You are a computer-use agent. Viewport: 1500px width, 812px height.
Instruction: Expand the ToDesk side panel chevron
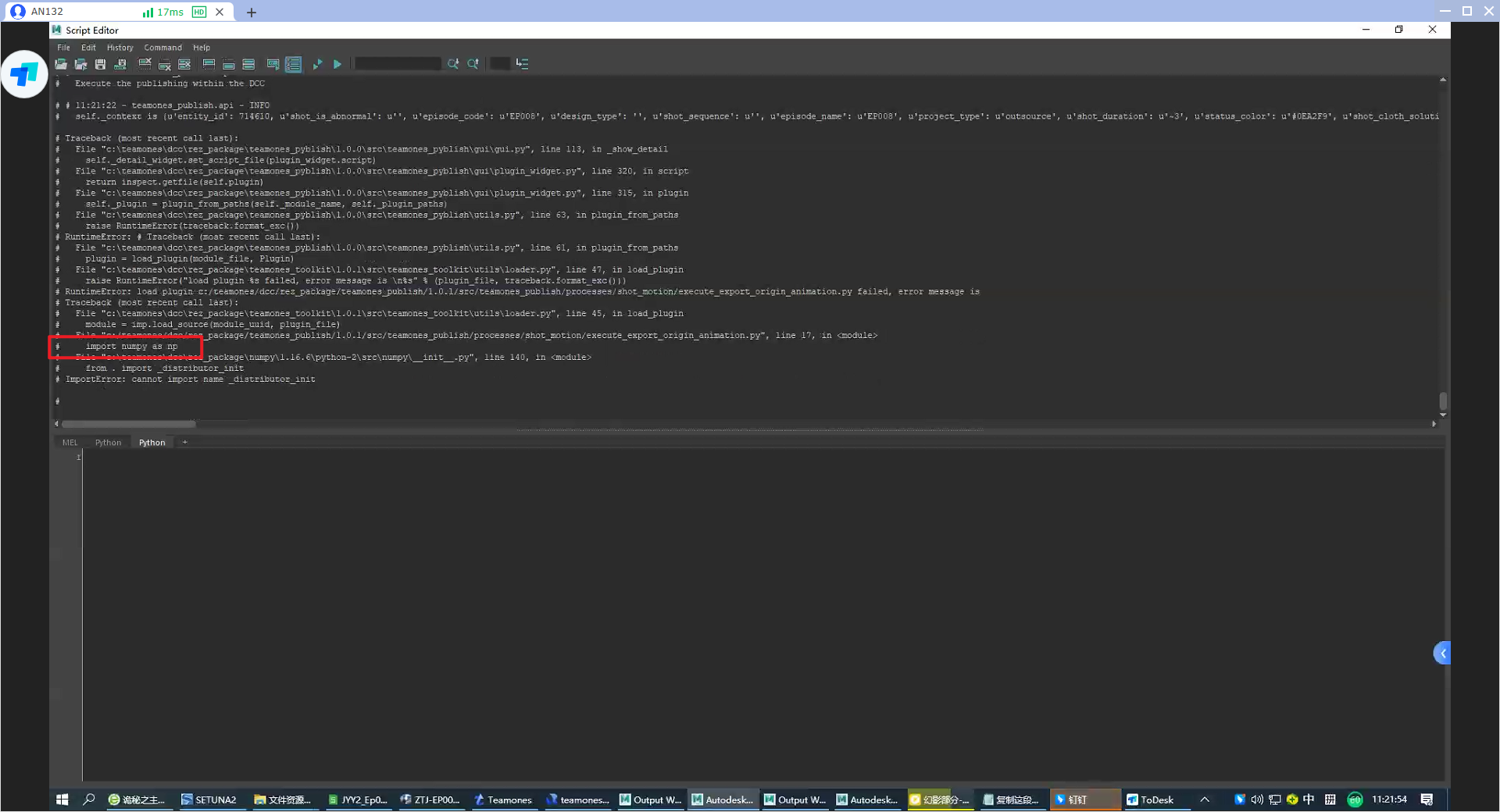point(1442,654)
